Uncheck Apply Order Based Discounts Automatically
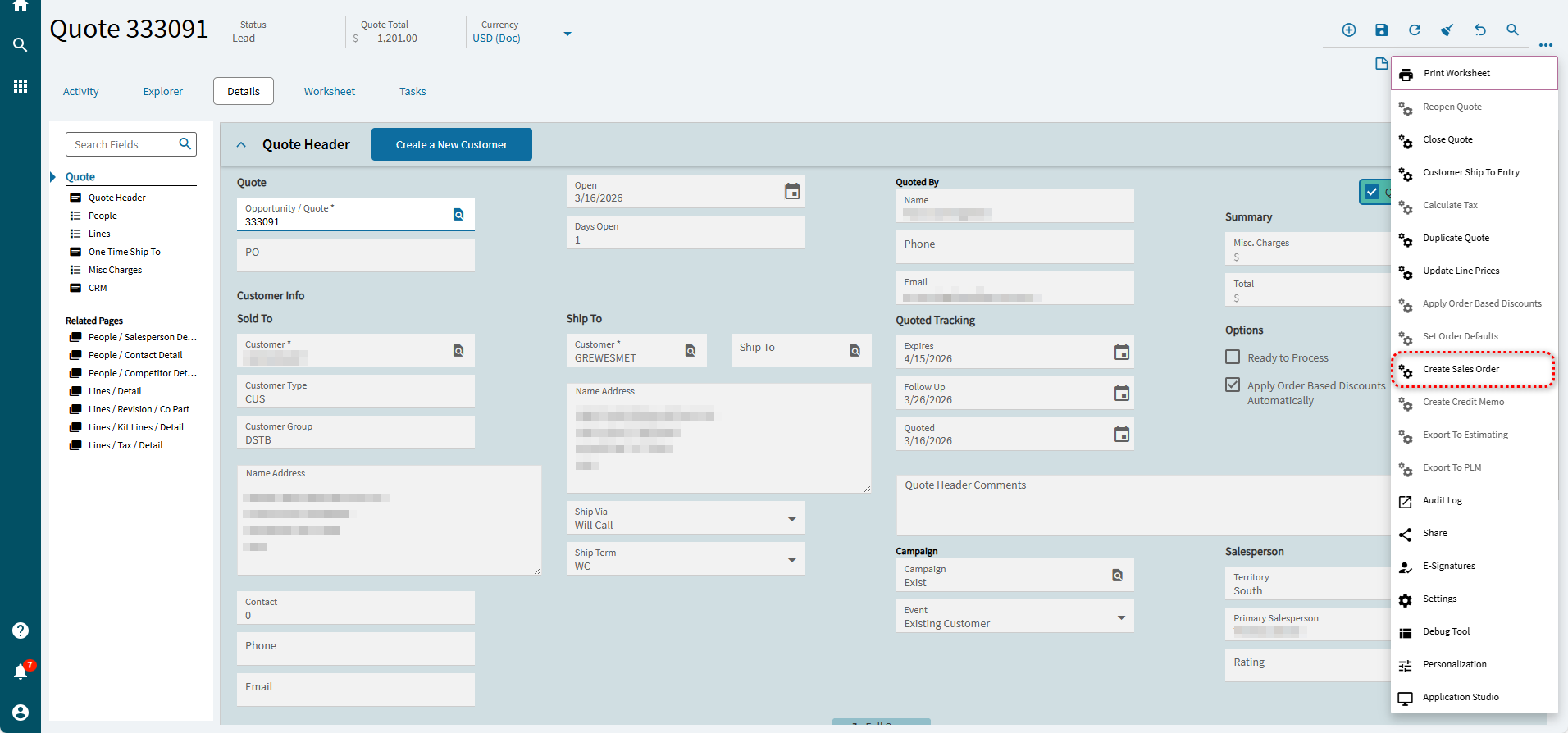The width and height of the screenshot is (1568, 733). 1233,385
